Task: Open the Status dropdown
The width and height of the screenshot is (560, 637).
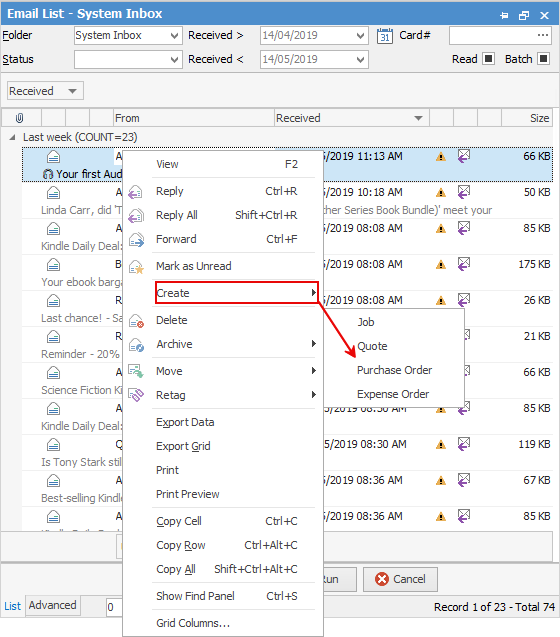Action: coord(128,60)
